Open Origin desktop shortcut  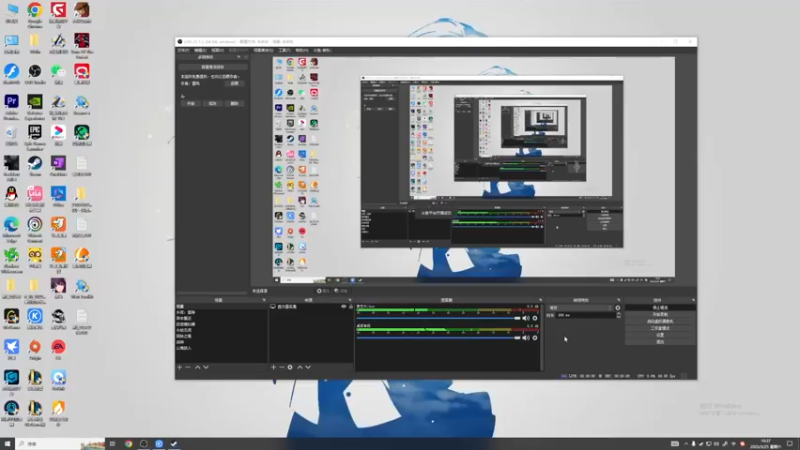coord(35,350)
